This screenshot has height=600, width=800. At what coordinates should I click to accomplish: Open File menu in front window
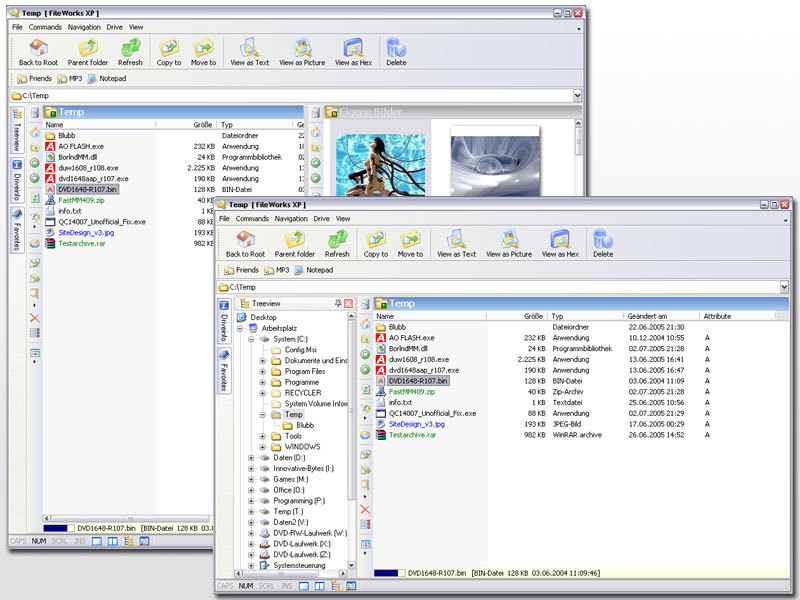tap(224, 218)
